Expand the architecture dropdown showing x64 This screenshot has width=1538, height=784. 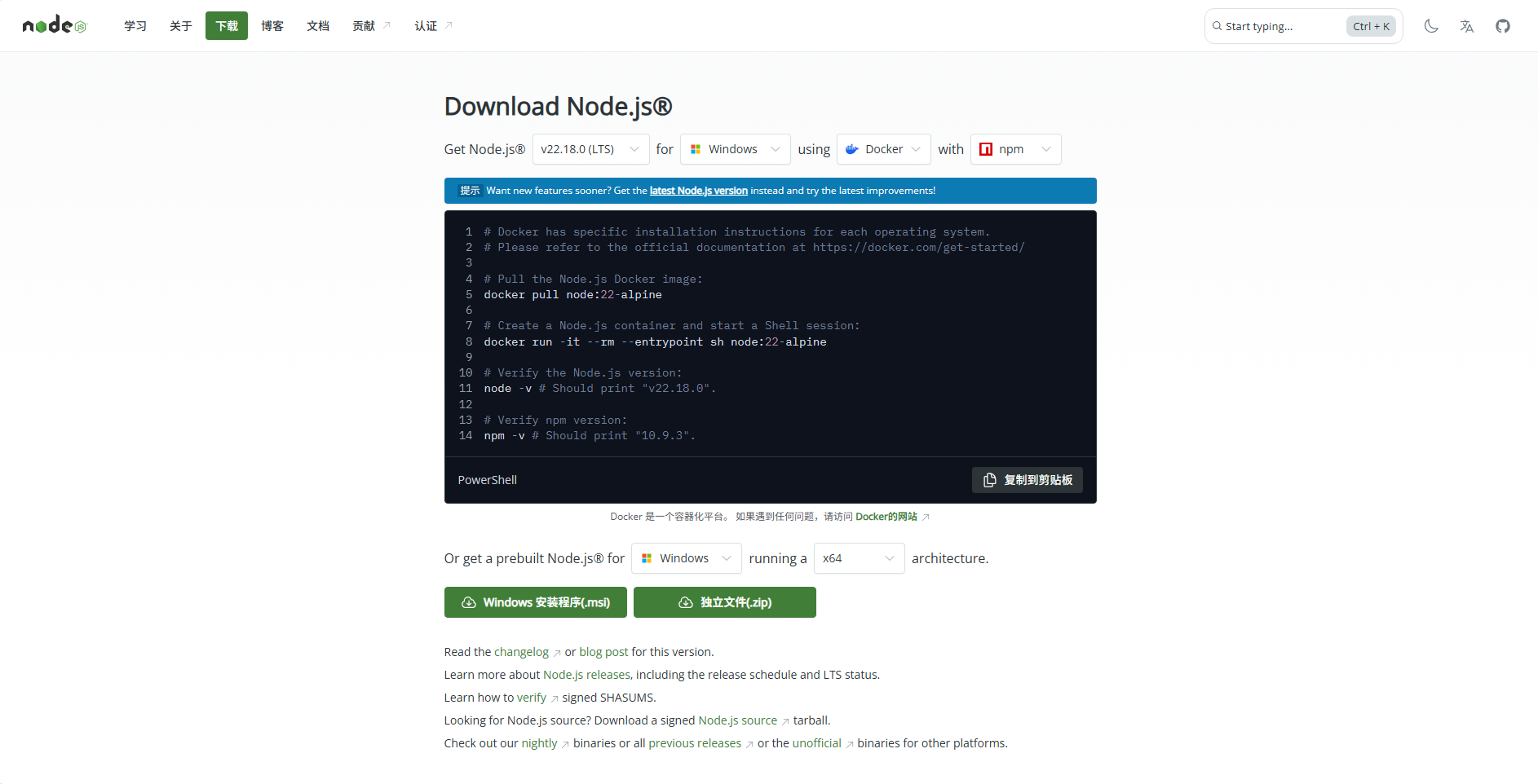(858, 558)
